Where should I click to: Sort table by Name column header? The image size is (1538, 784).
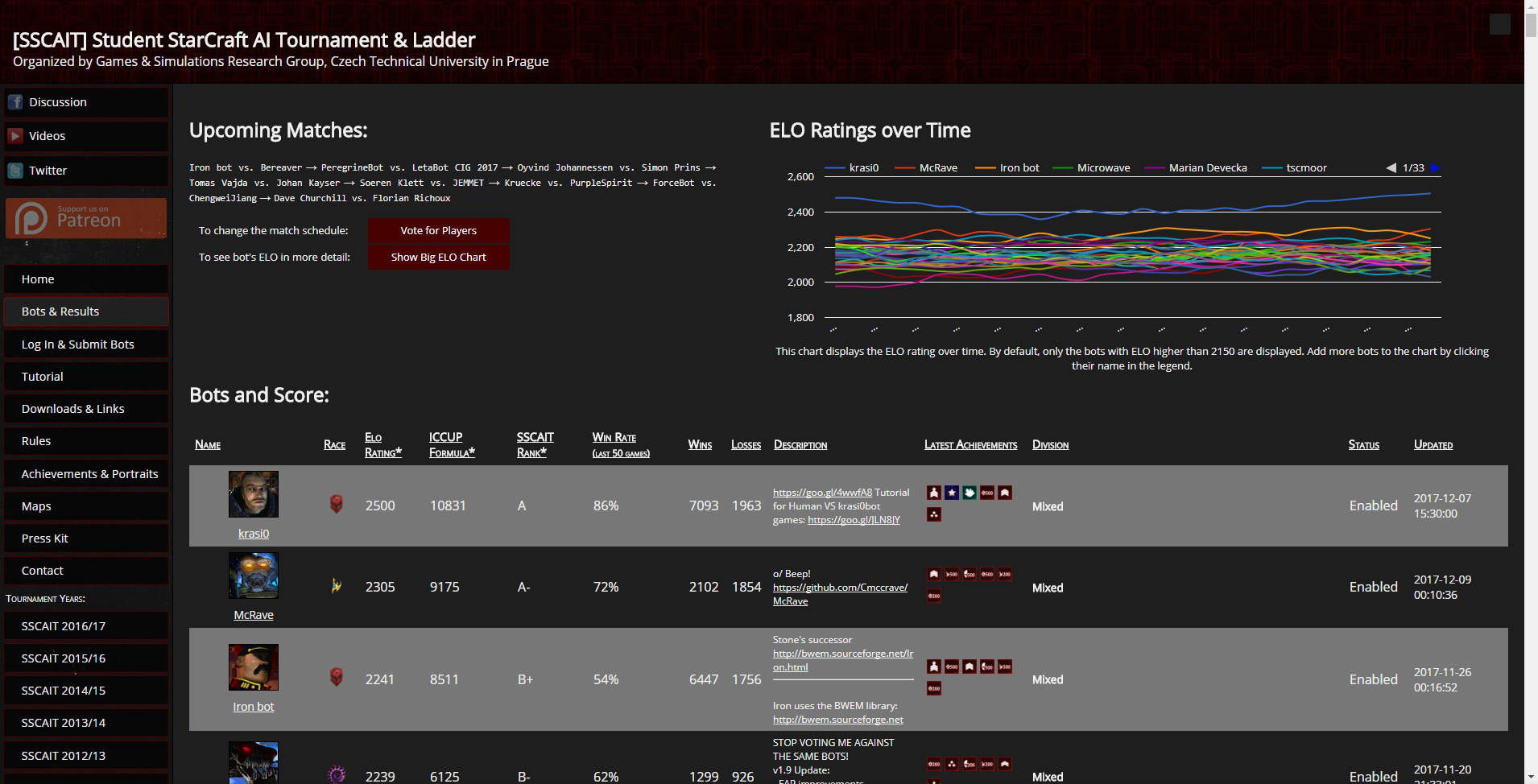(208, 445)
